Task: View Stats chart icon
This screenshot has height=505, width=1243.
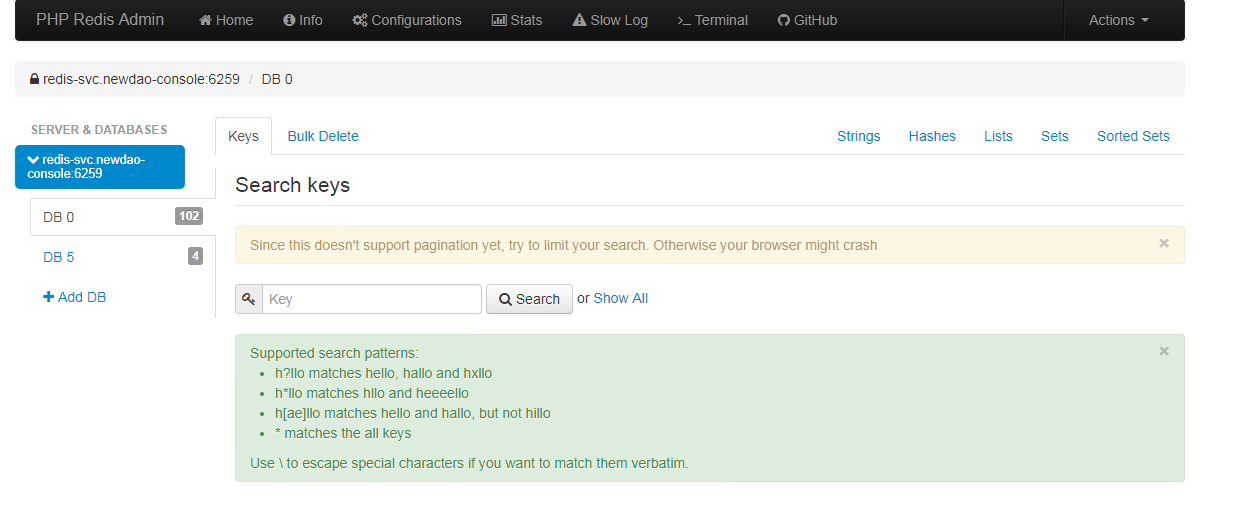Action: [499, 21]
